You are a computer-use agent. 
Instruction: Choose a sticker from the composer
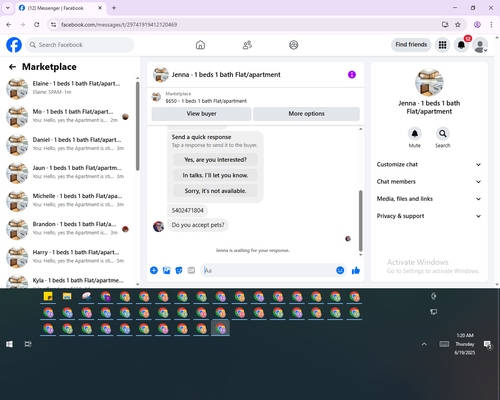pos(179,270)
